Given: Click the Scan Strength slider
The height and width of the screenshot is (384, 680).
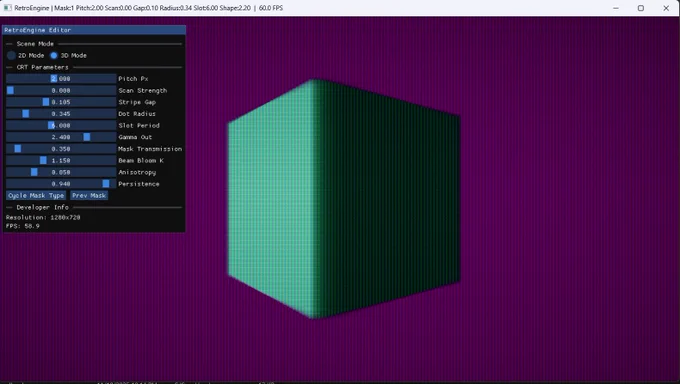Looking at the screenshot, I should click(x=61, y=90).
